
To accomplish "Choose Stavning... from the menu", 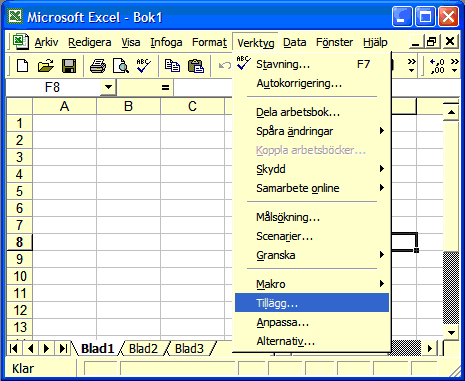I will click(312, 64).
